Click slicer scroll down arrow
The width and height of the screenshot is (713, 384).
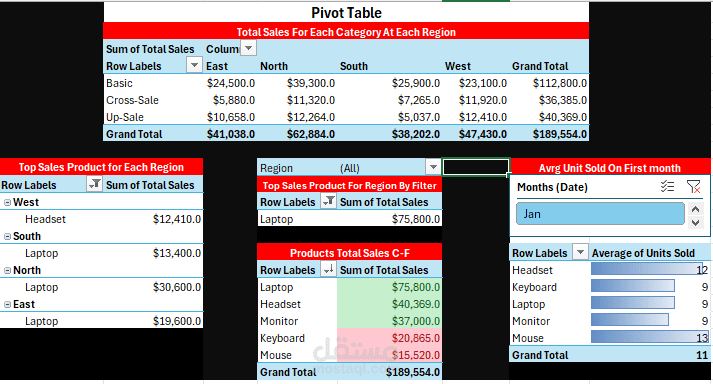click(695, 222)
